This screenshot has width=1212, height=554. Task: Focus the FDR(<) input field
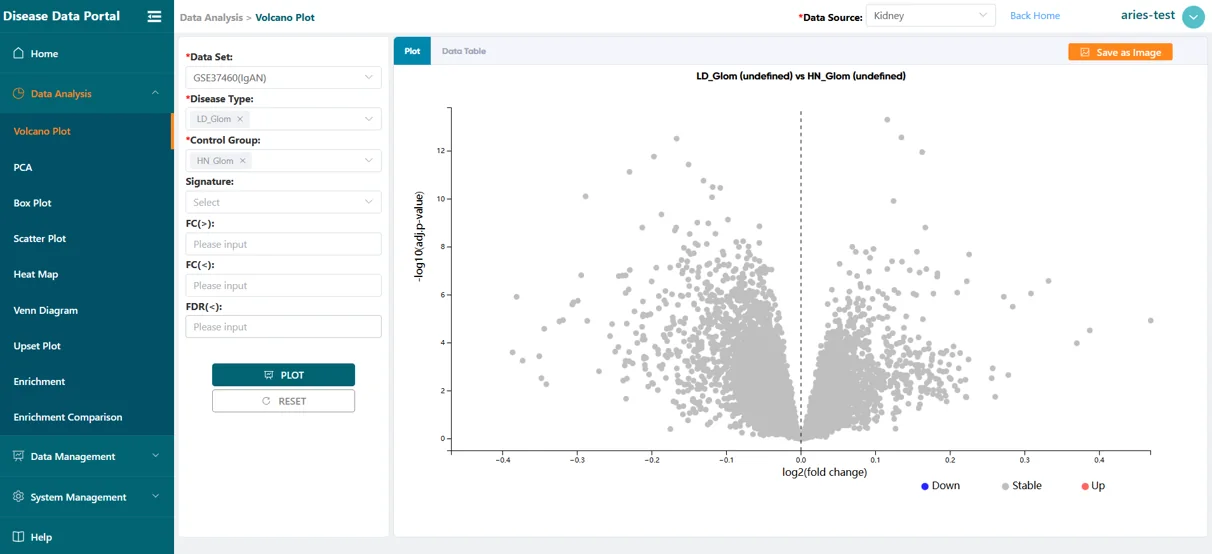click(283, 327)
